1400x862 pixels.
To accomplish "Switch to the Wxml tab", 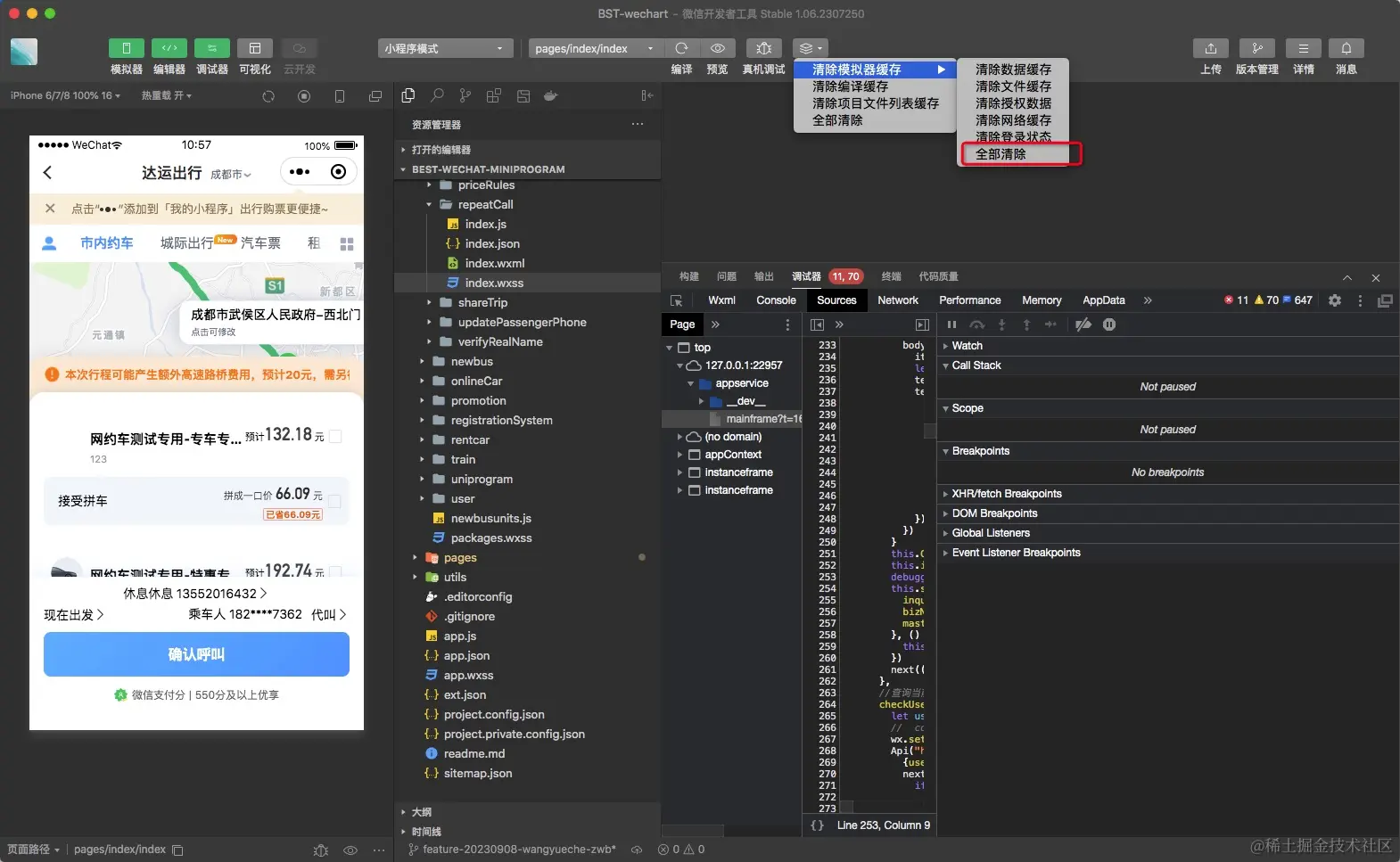I will pos(721,300).
